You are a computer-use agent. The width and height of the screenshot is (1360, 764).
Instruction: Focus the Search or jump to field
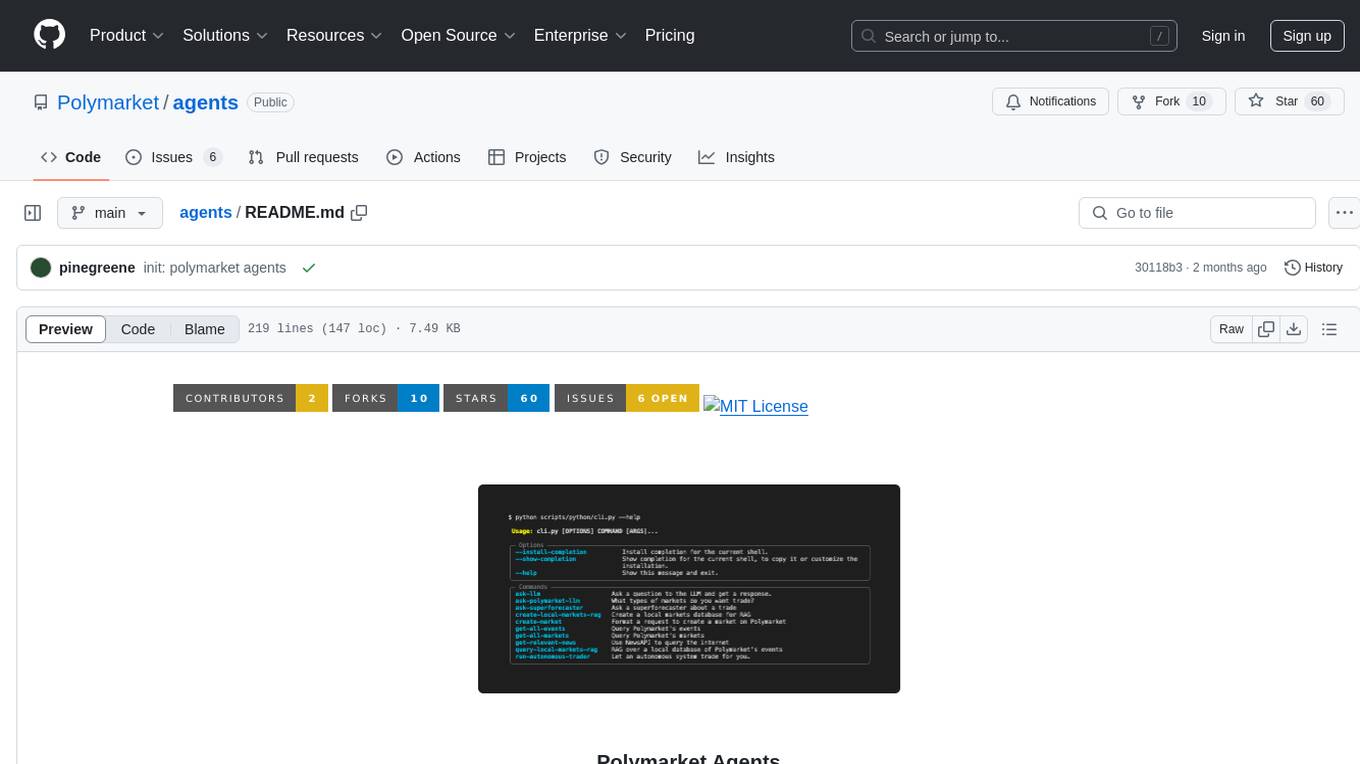1014,36
